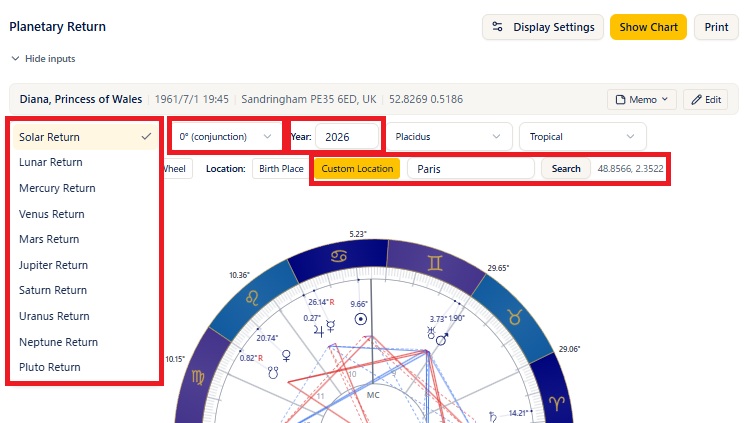Click the Aries sign glyph on wheel

point(557,403)
